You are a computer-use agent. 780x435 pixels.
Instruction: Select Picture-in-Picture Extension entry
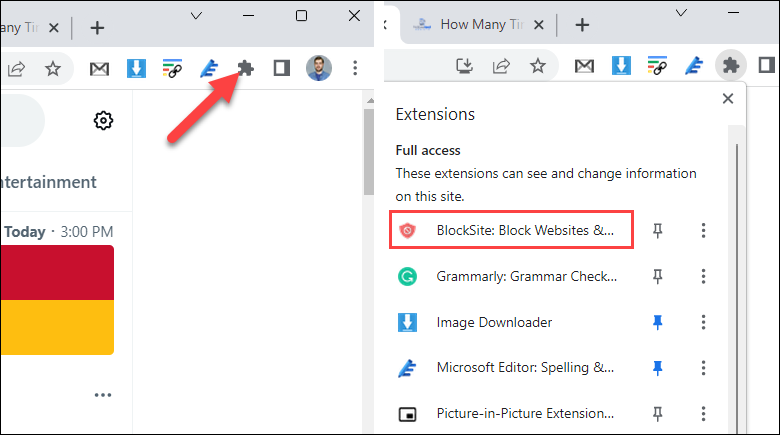click(507, 414)
